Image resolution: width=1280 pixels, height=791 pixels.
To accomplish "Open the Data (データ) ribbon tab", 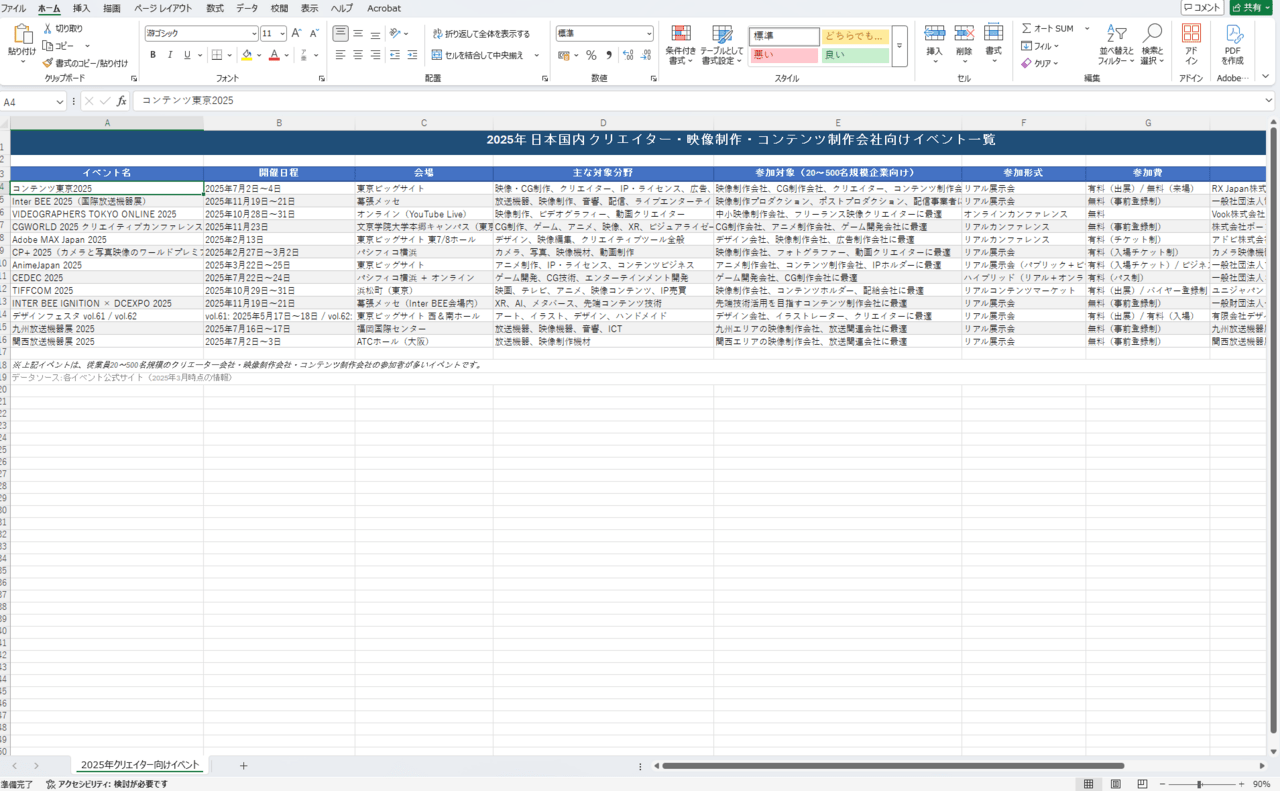I will [x=246, y=8].
